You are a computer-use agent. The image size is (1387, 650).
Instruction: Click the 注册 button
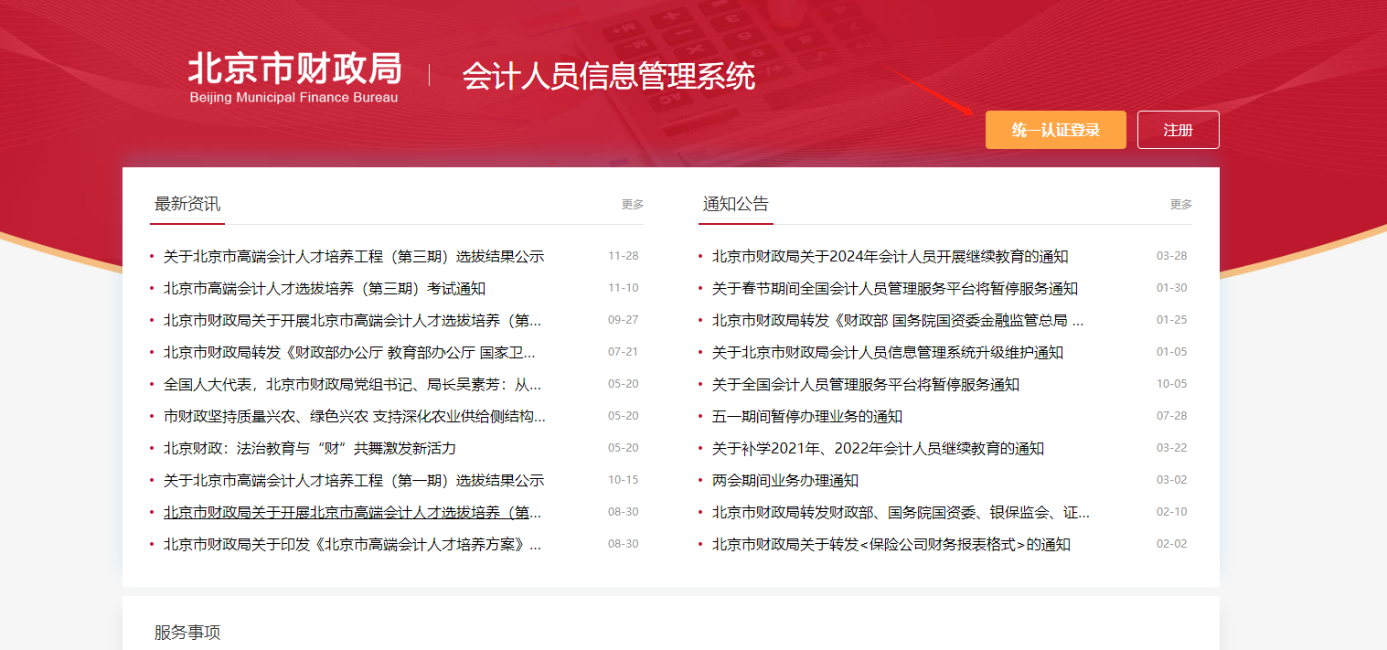(x=1178, y=130)
